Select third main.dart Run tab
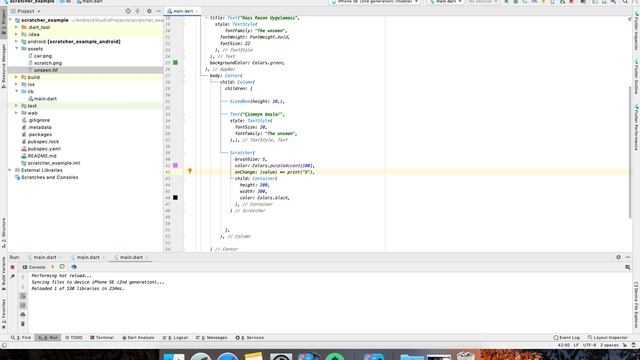The image size is (640, 360). [131, 258]
